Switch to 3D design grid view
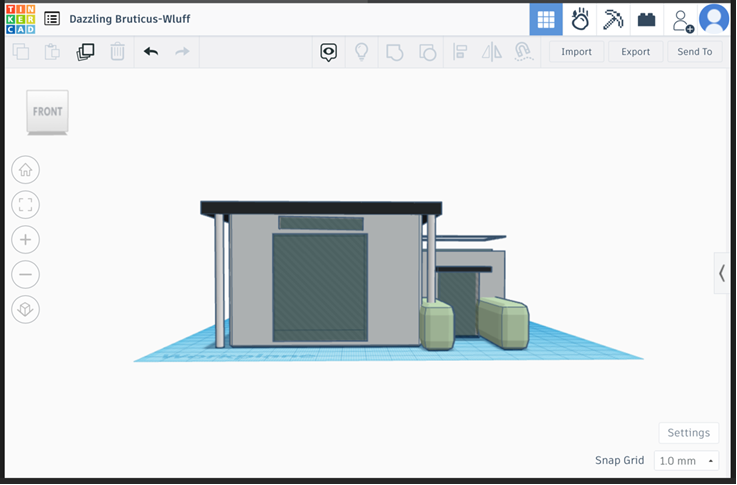 (x=546, y=19)
